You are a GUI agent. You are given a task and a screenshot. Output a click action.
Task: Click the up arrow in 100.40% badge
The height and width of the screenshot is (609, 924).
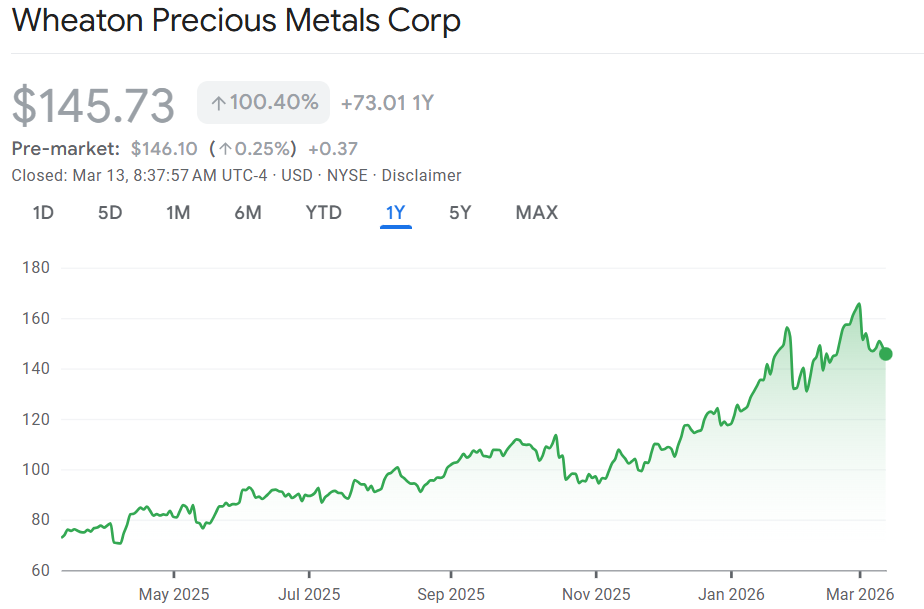(219, 102)
